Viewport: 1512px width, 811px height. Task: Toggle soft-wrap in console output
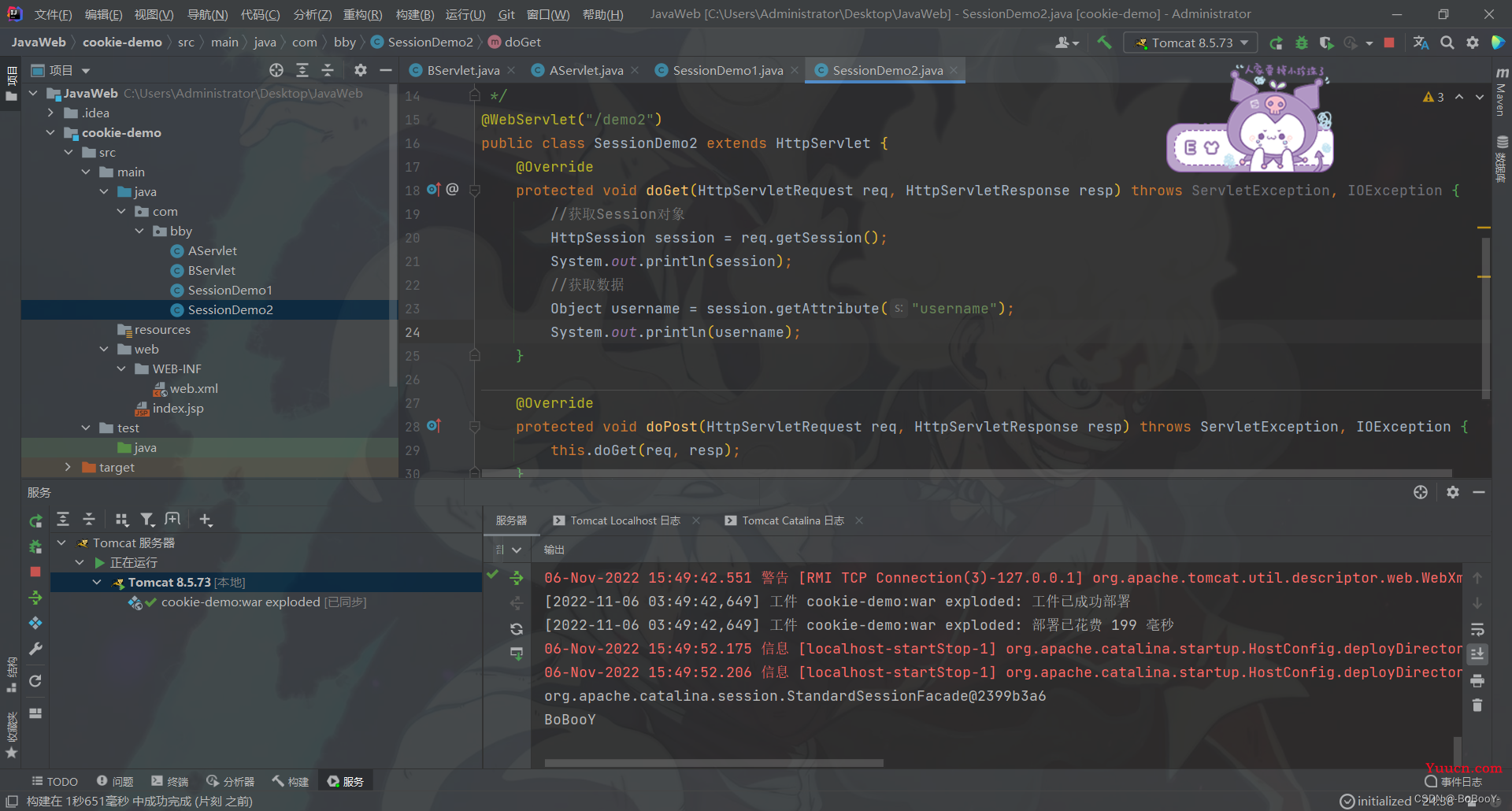(1477, 629)
